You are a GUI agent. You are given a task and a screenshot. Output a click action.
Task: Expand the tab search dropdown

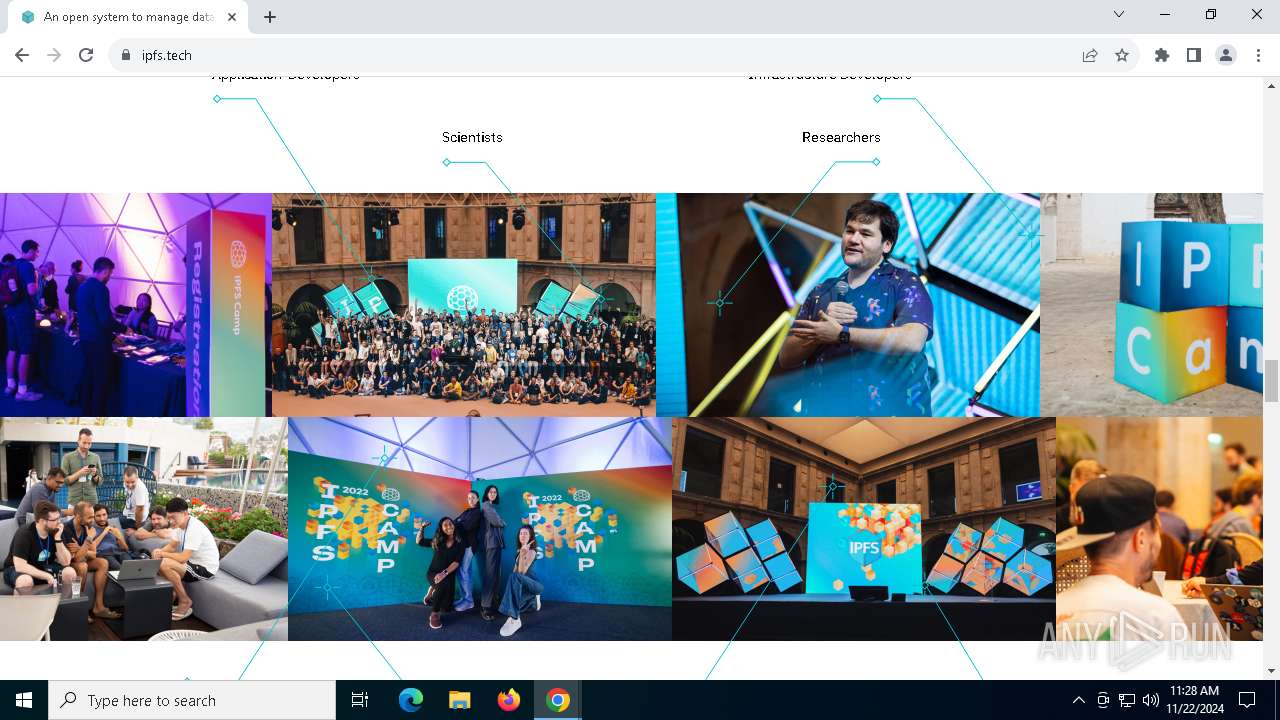click(x=1119, y=14)
